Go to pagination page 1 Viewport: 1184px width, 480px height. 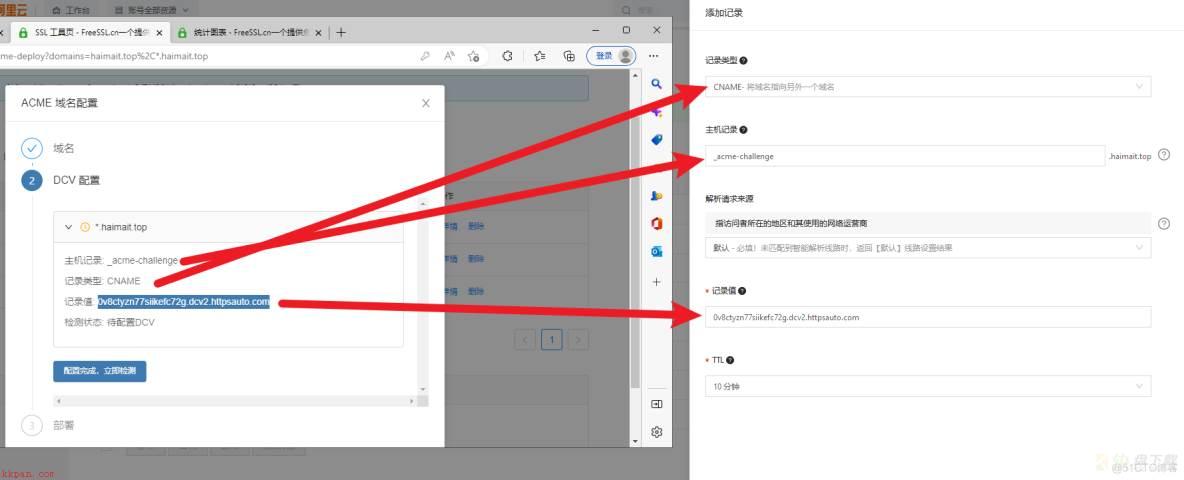[551, 340]
